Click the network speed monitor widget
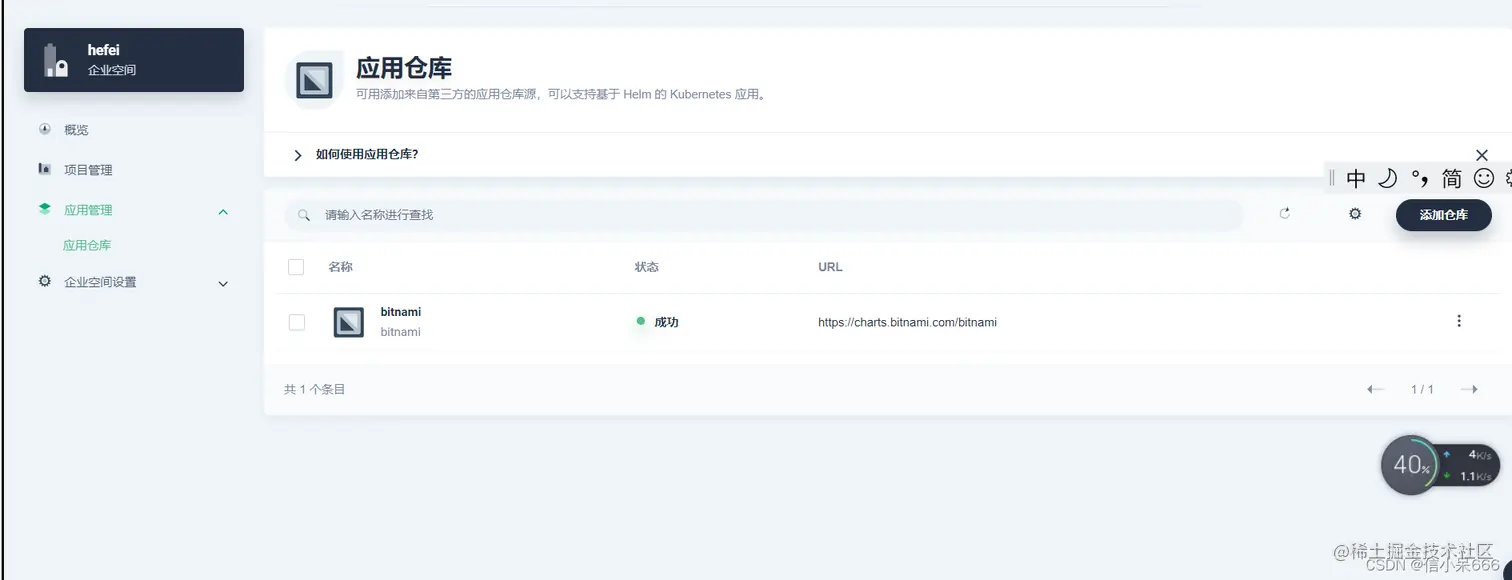Screen dimensions: 1512x580 click(x=1468, y=466)
